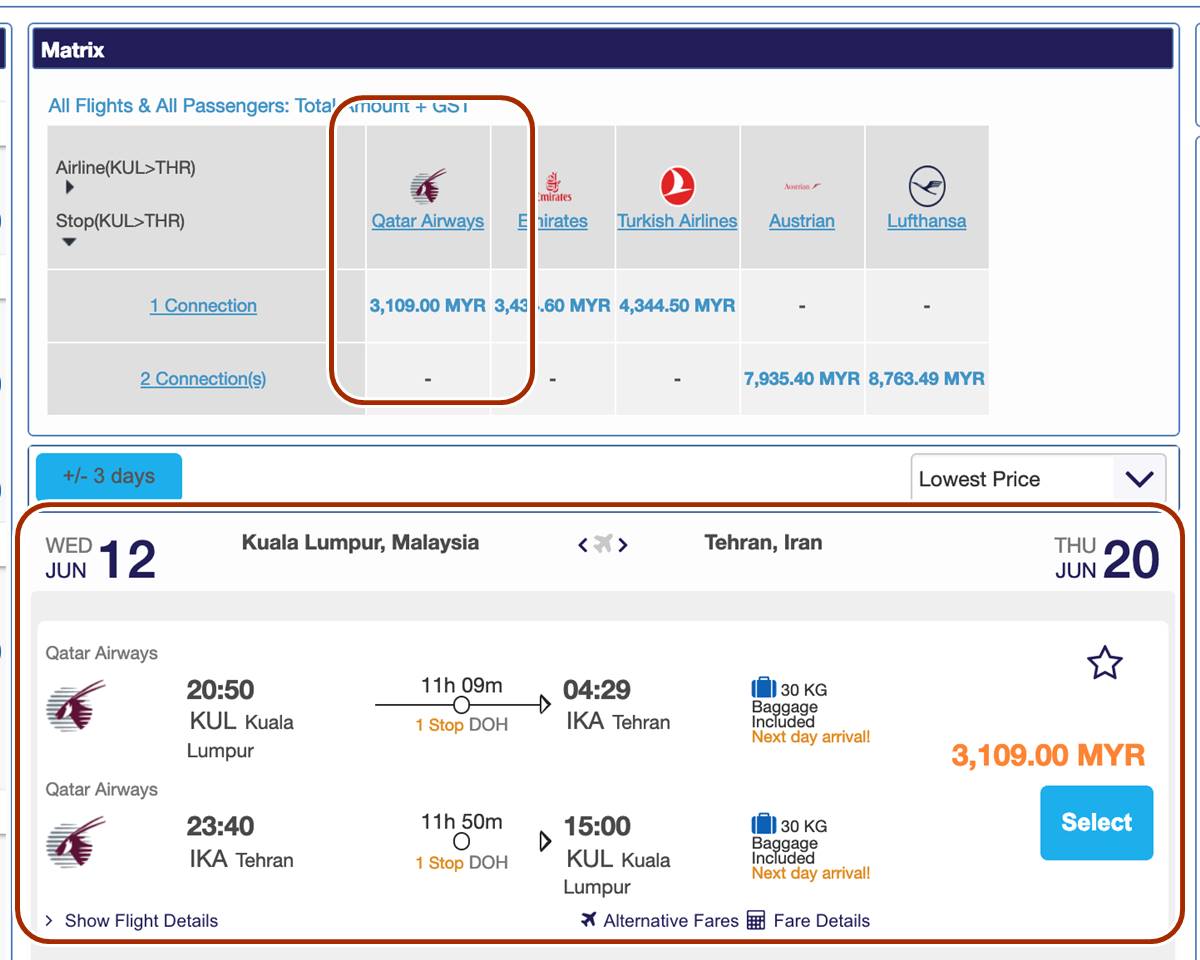Open Fare Details
Viewport: 1200px width, 960px height.
[x=822, y=921]
